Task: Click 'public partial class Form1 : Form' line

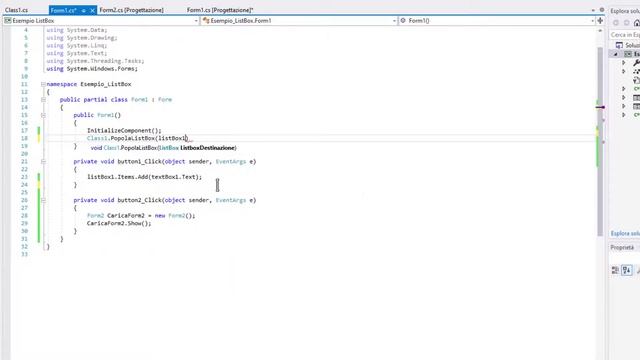Action: (116, 100)
